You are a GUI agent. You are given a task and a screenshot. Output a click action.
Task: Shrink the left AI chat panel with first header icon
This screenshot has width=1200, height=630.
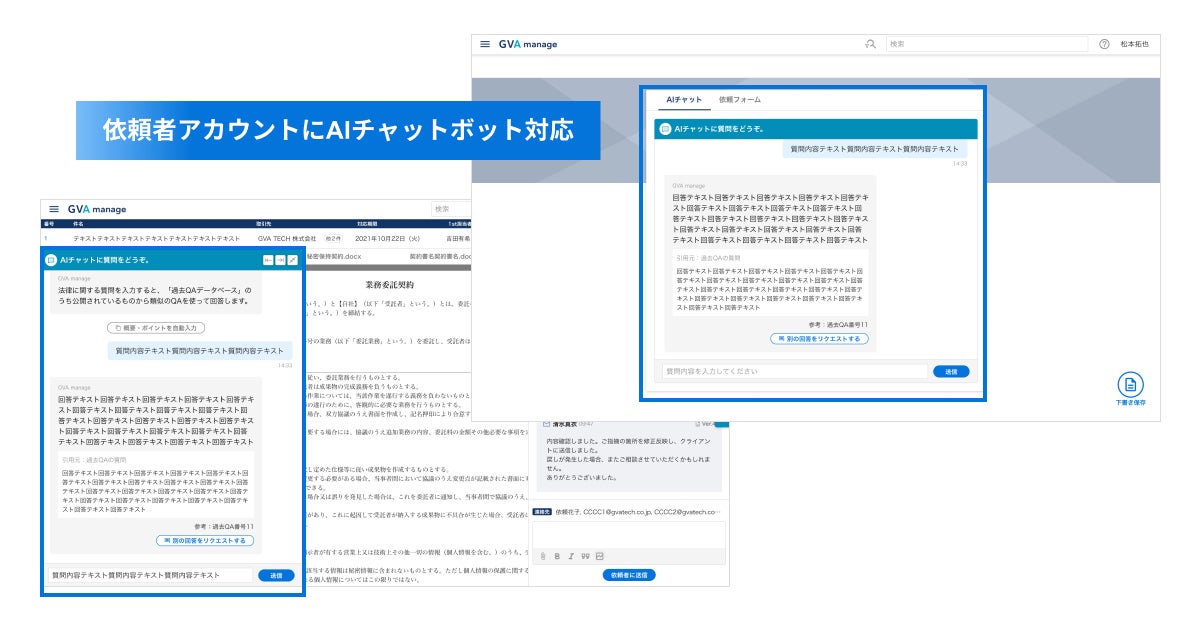click(268, 260)
